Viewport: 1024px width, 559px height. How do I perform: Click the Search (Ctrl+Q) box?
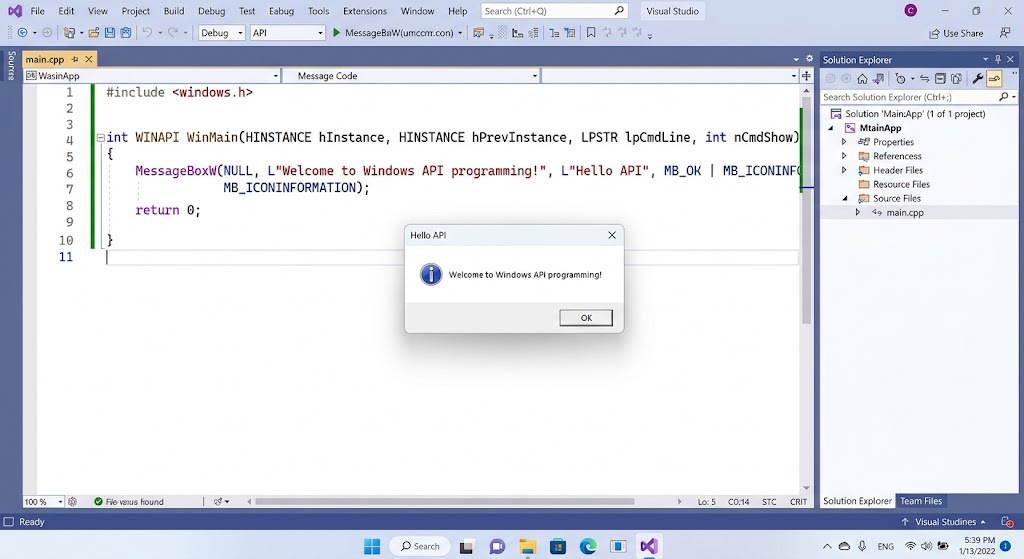pos(555,11)
